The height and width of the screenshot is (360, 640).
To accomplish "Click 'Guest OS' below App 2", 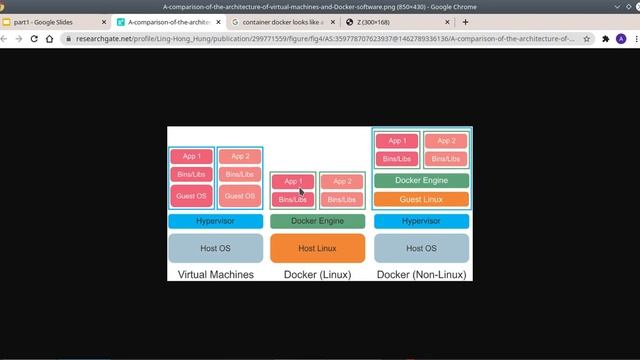I will (240, 196).
